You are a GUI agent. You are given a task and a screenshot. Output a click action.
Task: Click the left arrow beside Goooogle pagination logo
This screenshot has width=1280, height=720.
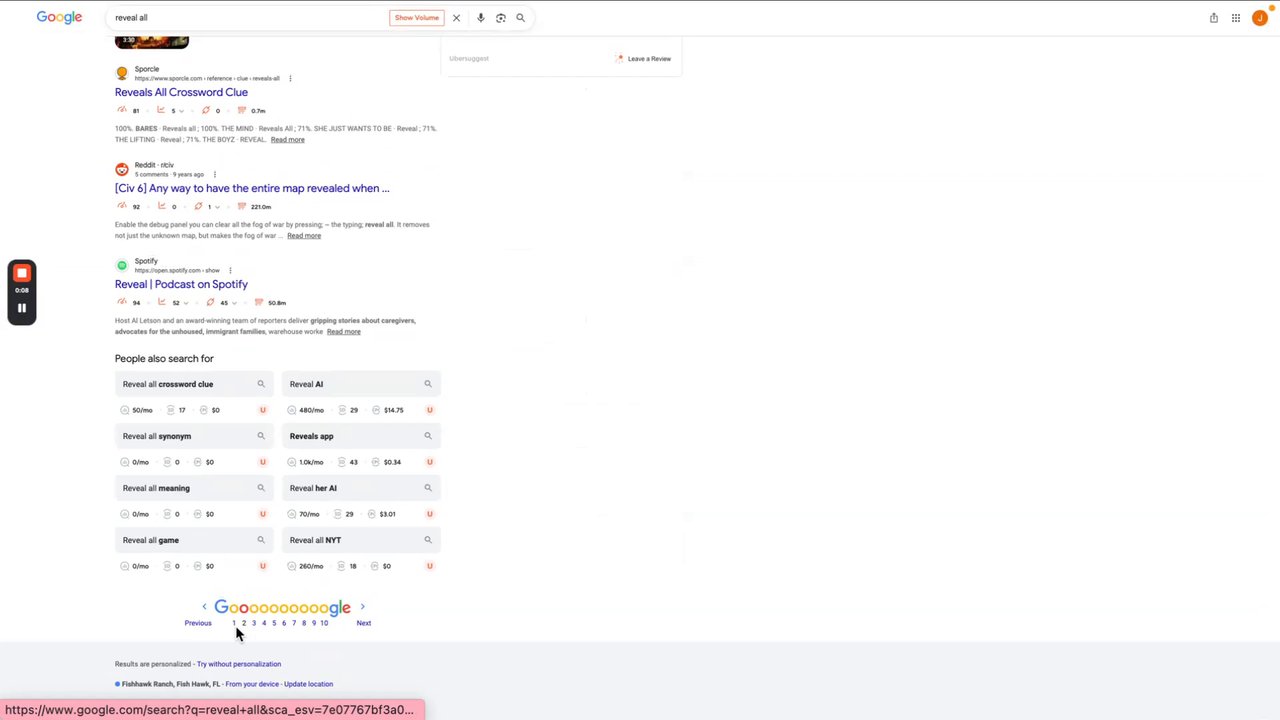pyautogui.click(x=204, y=607)
